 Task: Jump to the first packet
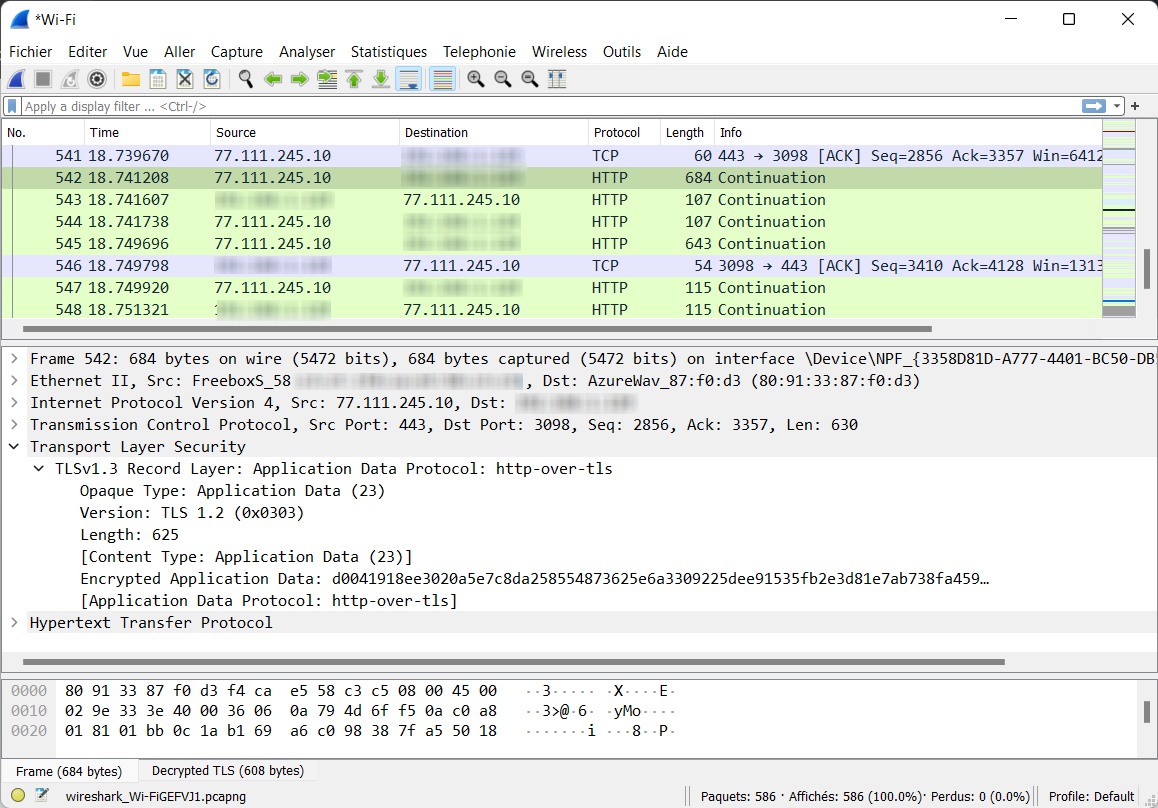(354, 79)
